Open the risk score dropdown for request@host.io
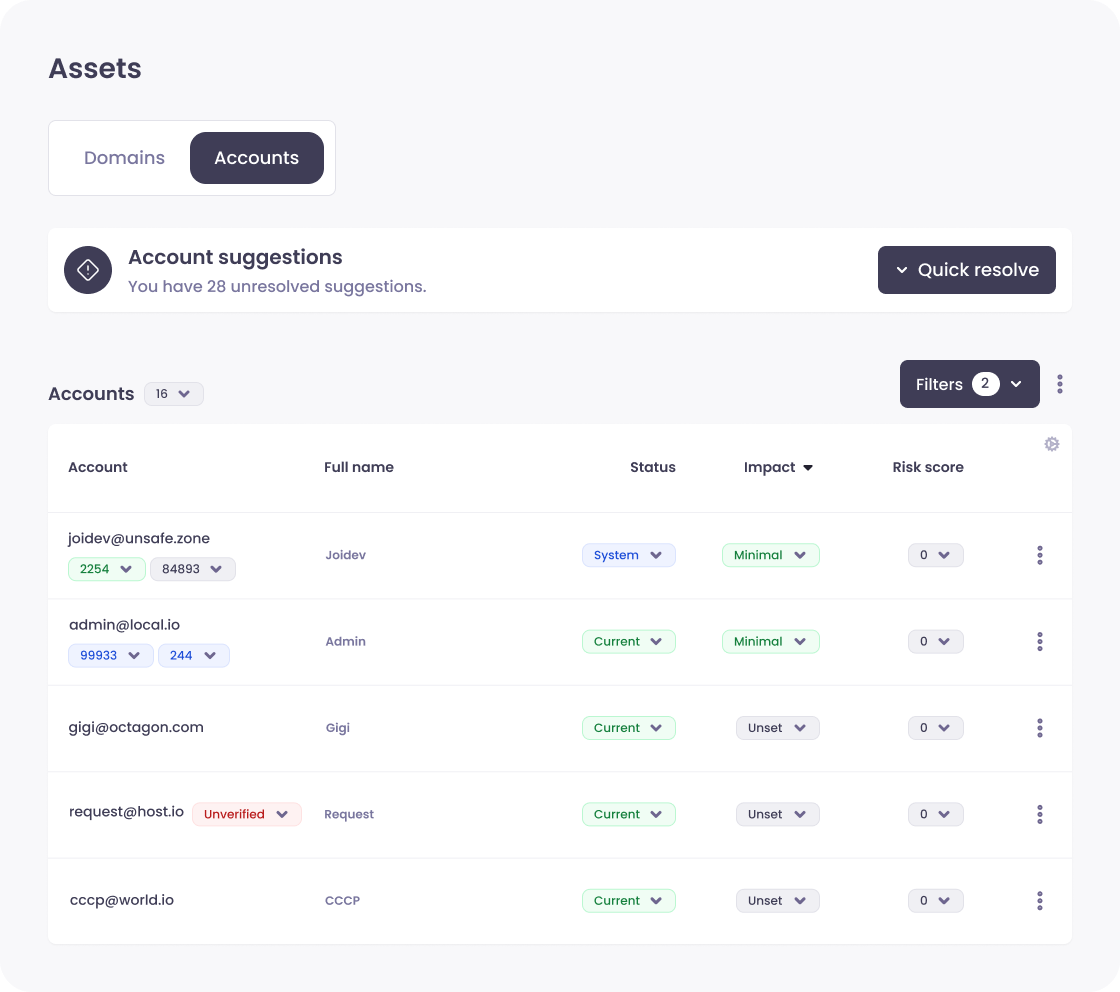Screen dimensions: 1120x992 [x=936, y=814]
